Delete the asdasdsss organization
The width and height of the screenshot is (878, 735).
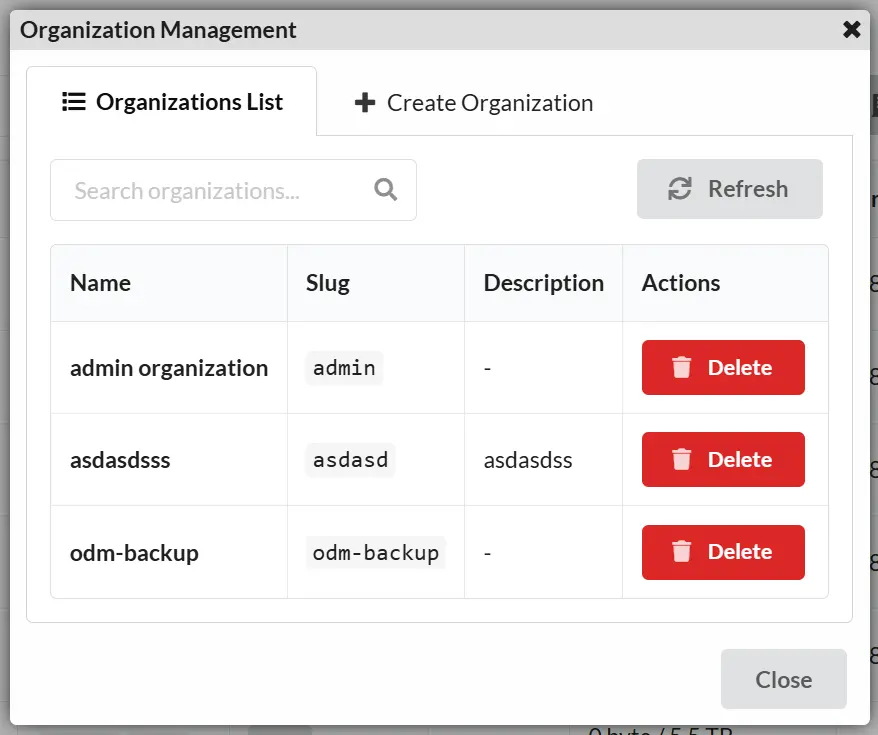point(722,459)
